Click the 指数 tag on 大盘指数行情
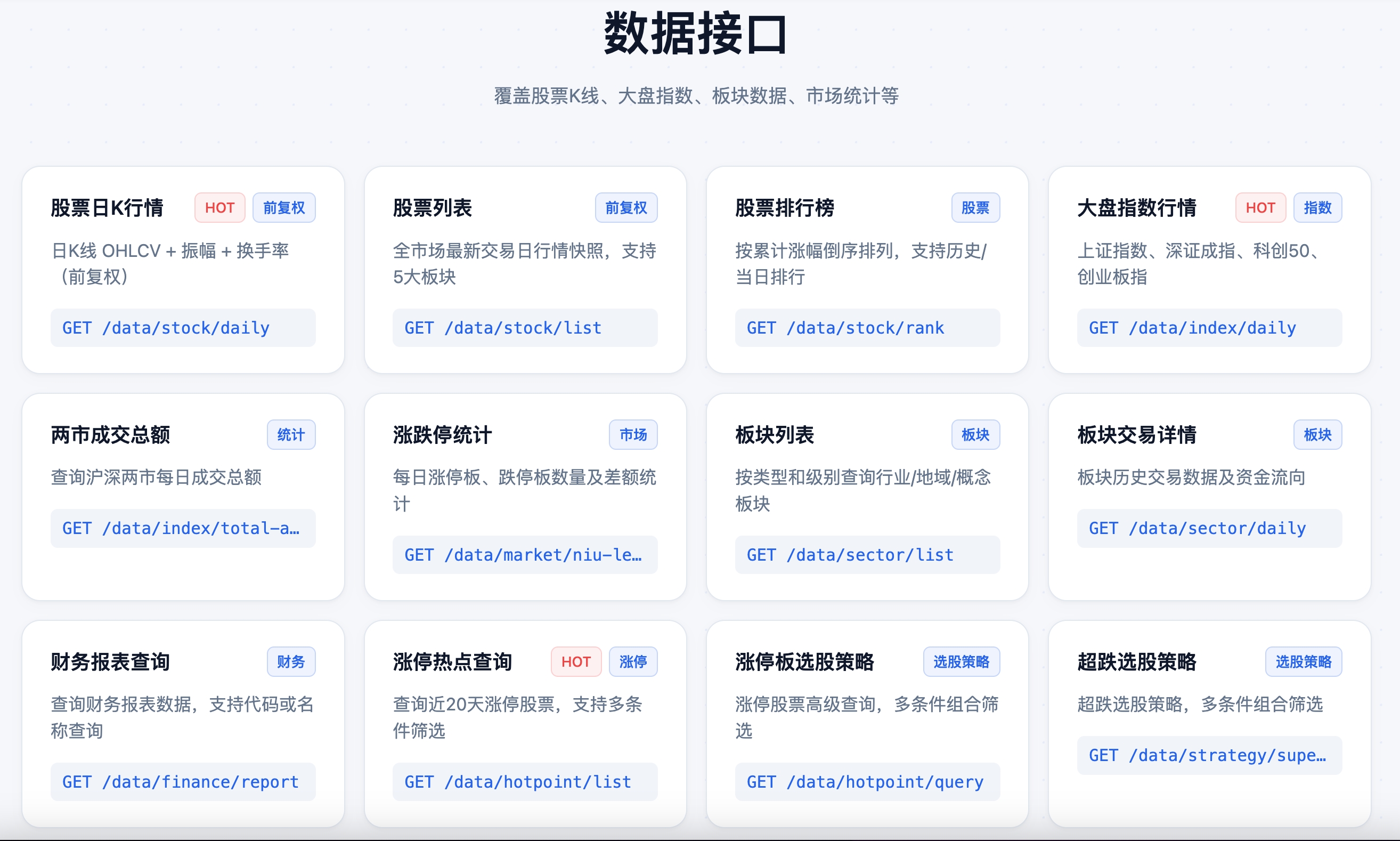The width and height of the screenshot is (1400, 841). pos(1317,208)
